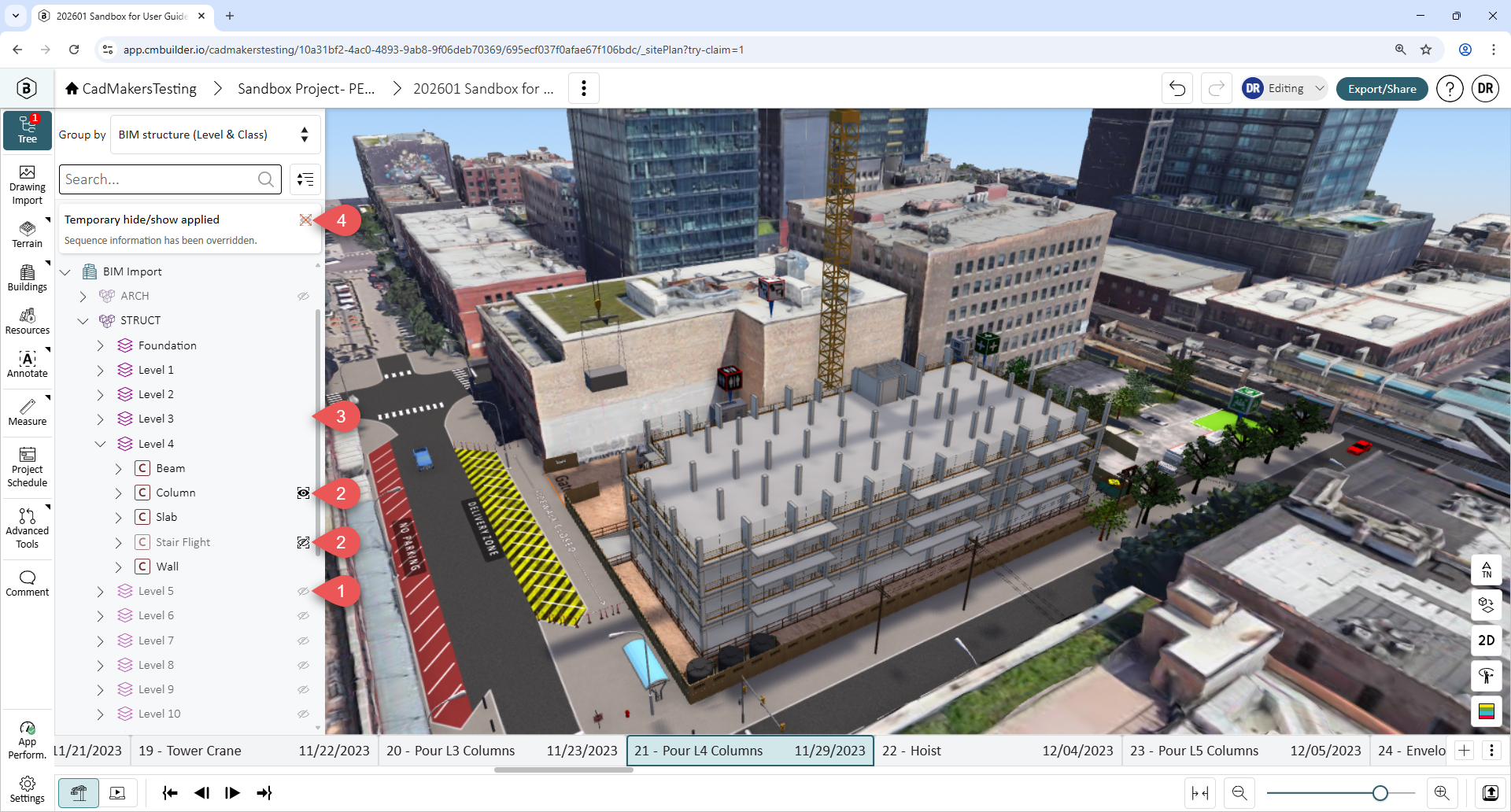Add a new sequence step
This screenshot has width=1511, height=812.
pos(1464,751)
